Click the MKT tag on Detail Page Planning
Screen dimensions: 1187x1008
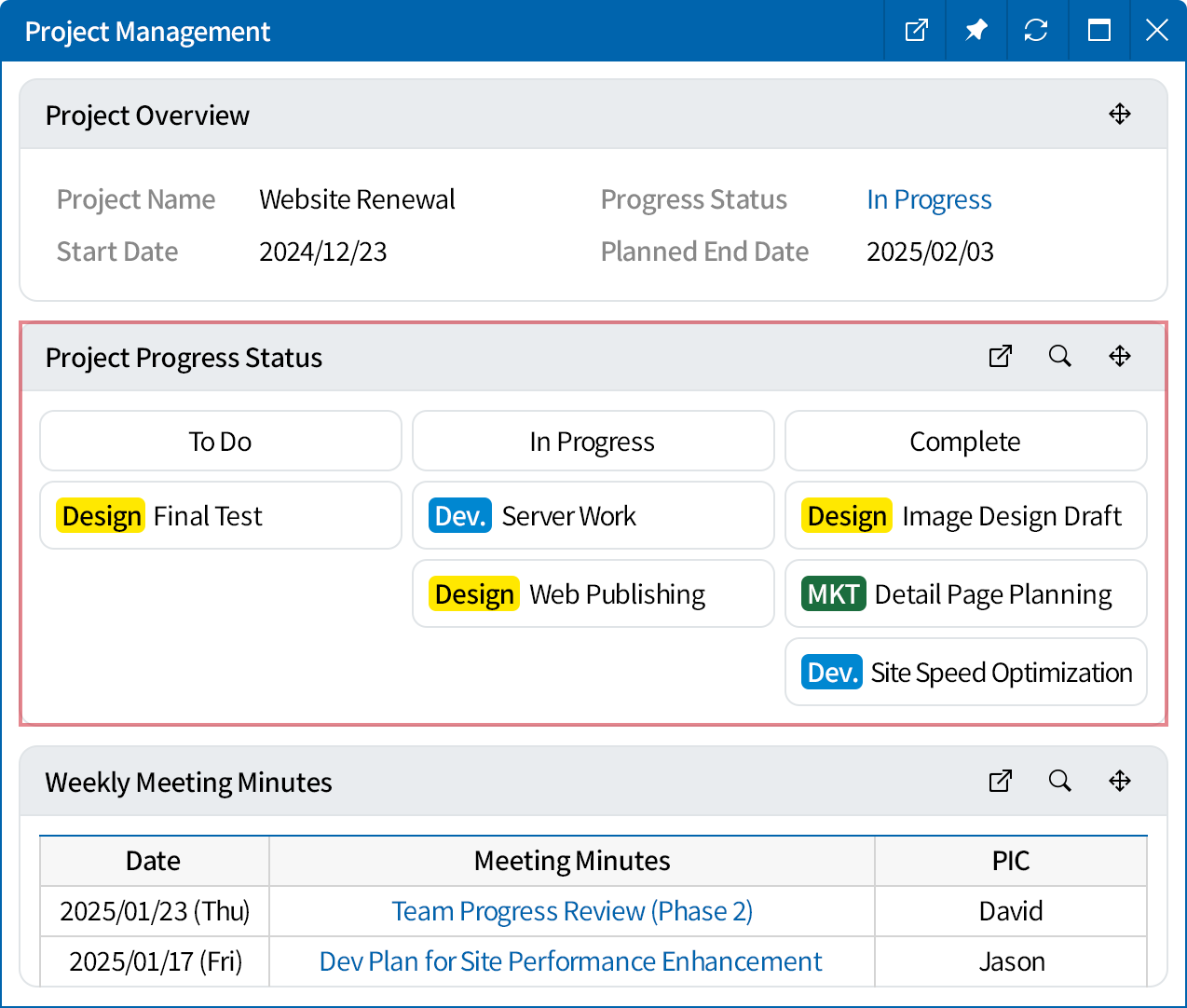833,593
